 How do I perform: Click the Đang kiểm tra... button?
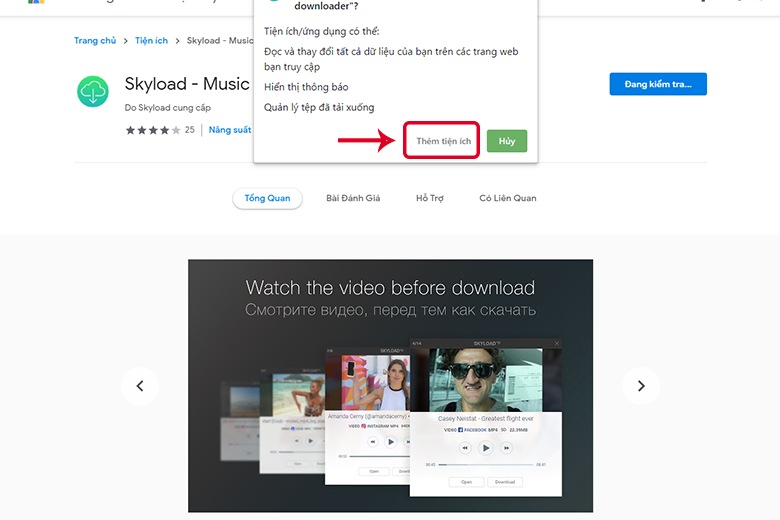click(658, 84)
